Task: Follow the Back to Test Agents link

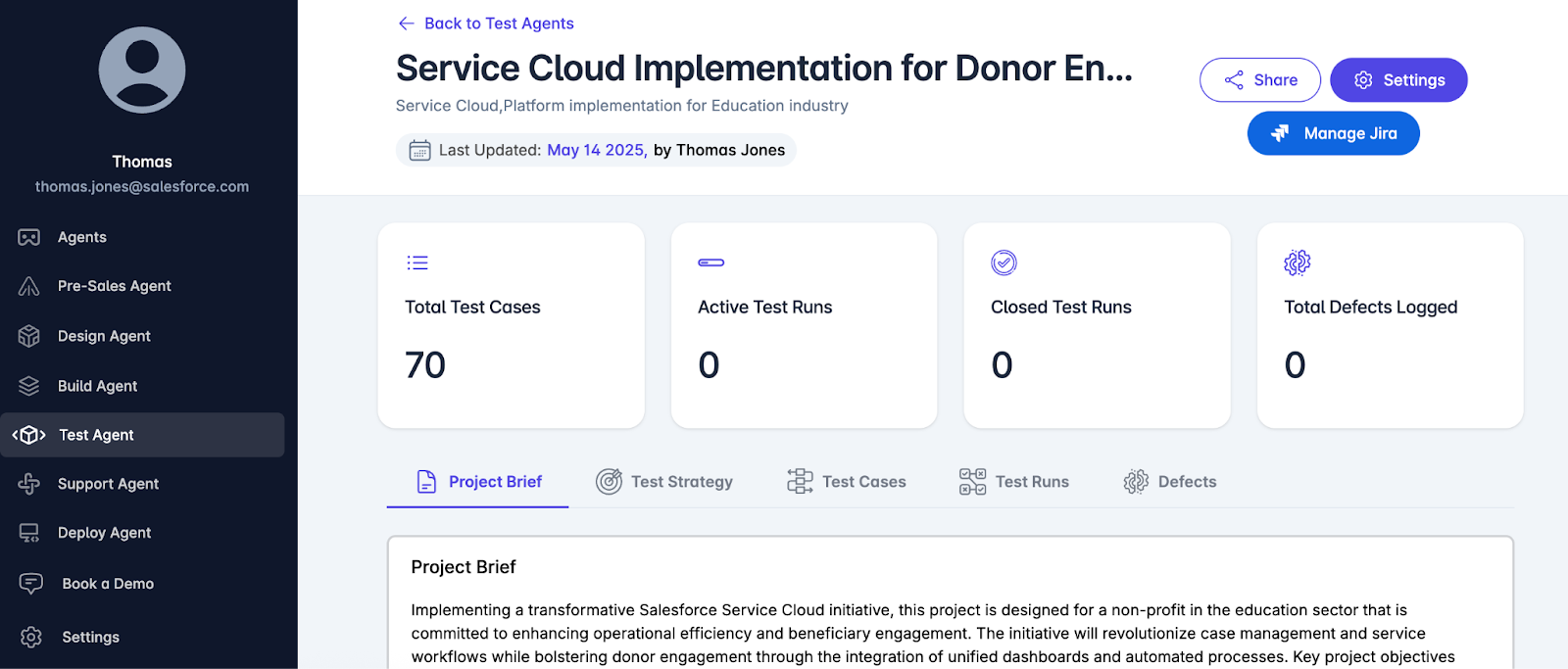Action: coord(486,24)
